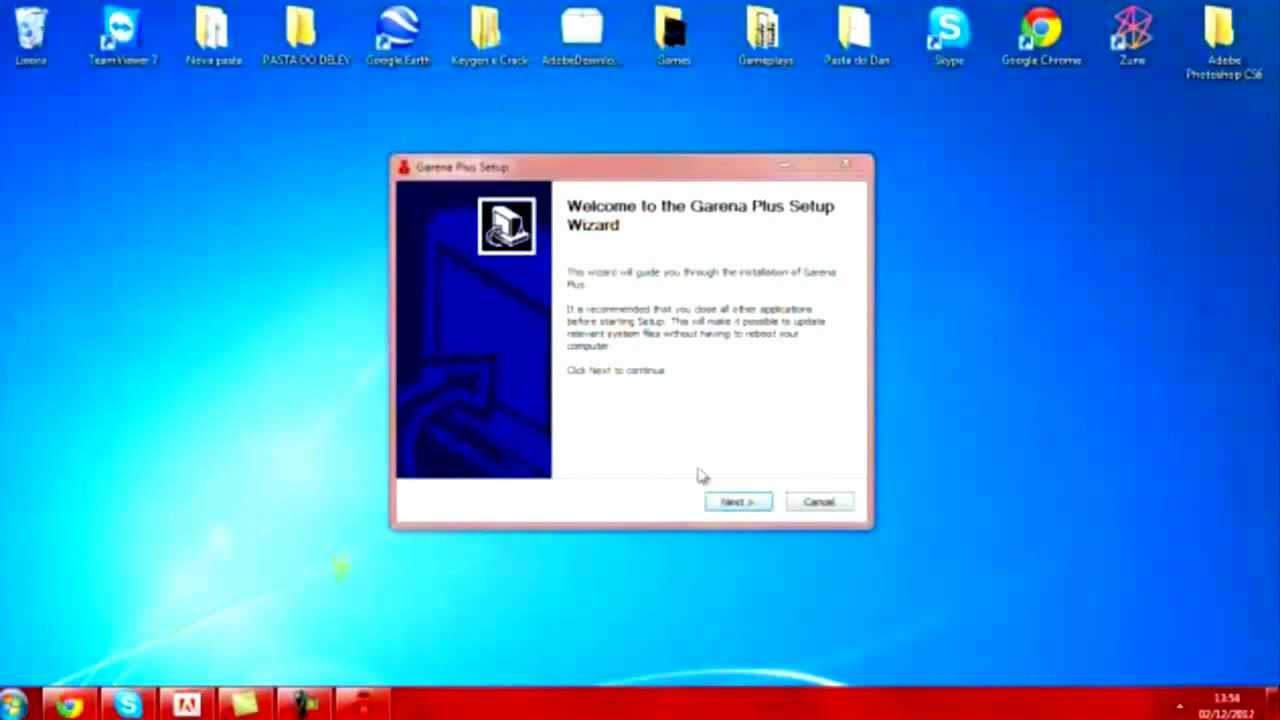Cancel the Garena Plus Setup wizard
Image resolution: width=1280 pixels, height=720 pixels.
819,502
